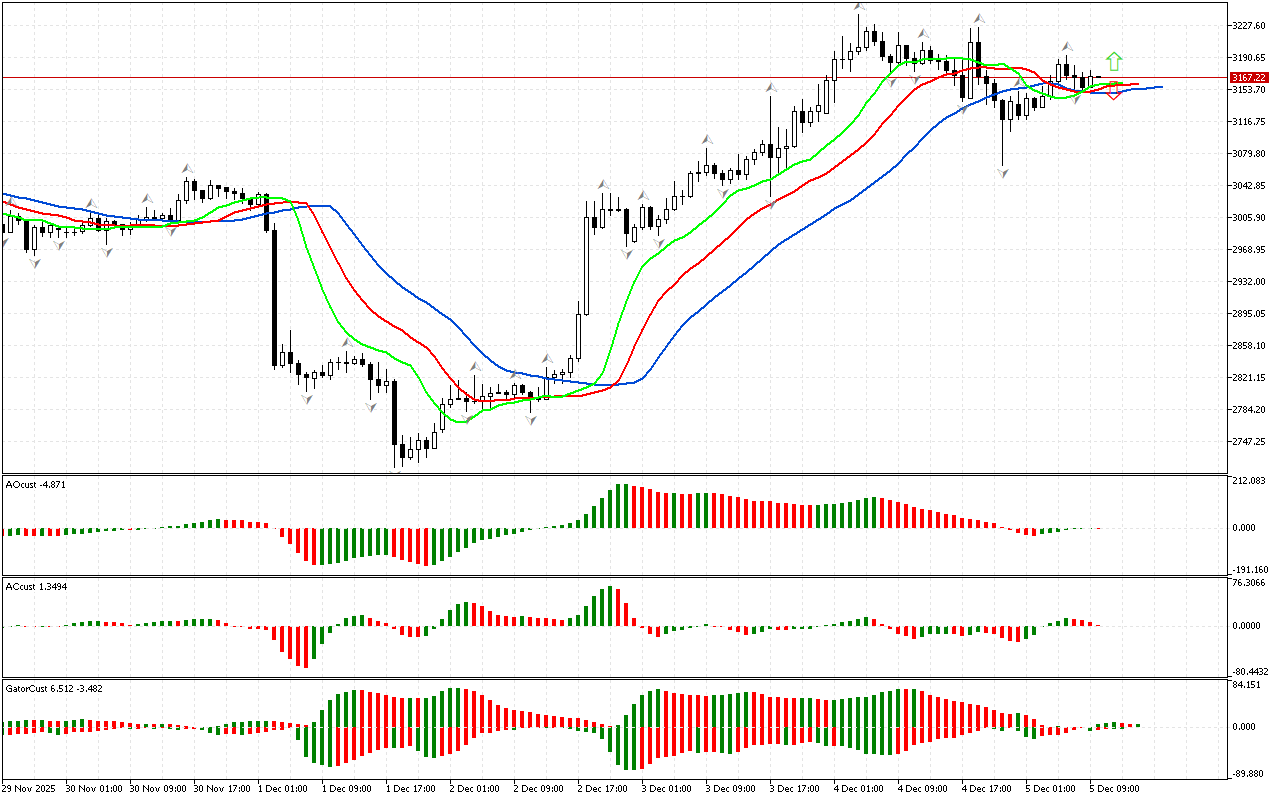Click the right end of blue Alligator line
Viewport: 1280px width, 800px height.
[x=1160, y=87]
